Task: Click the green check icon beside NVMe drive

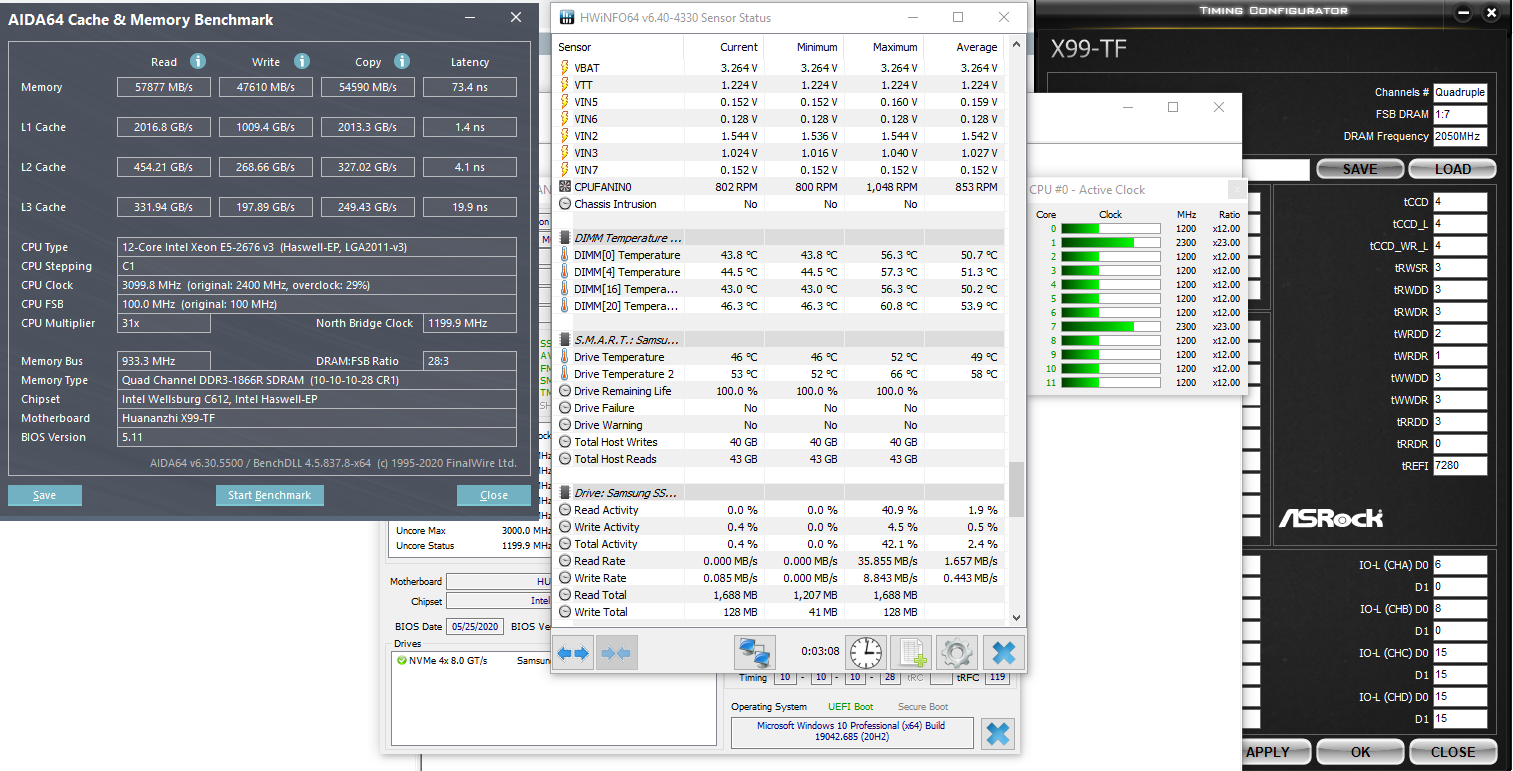Action: [401, 661]
